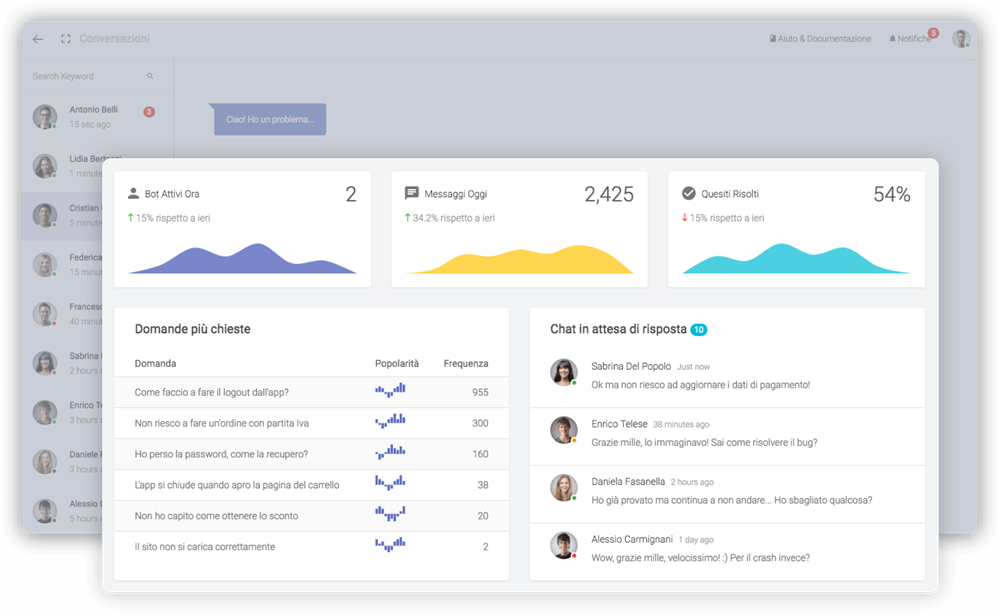Screen dimensions: 1000x616
Task: Click the Bot Attivi Ora person icon
Action: click(133, 193)
